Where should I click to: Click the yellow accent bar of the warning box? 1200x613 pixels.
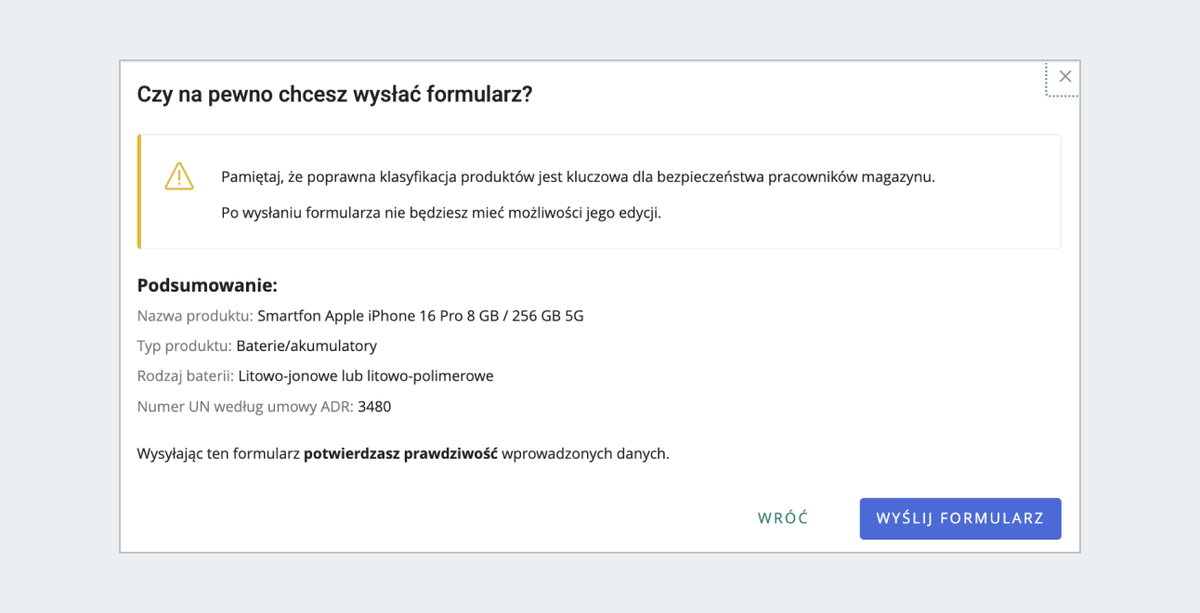pyautogui.click(x=139, y=191)
